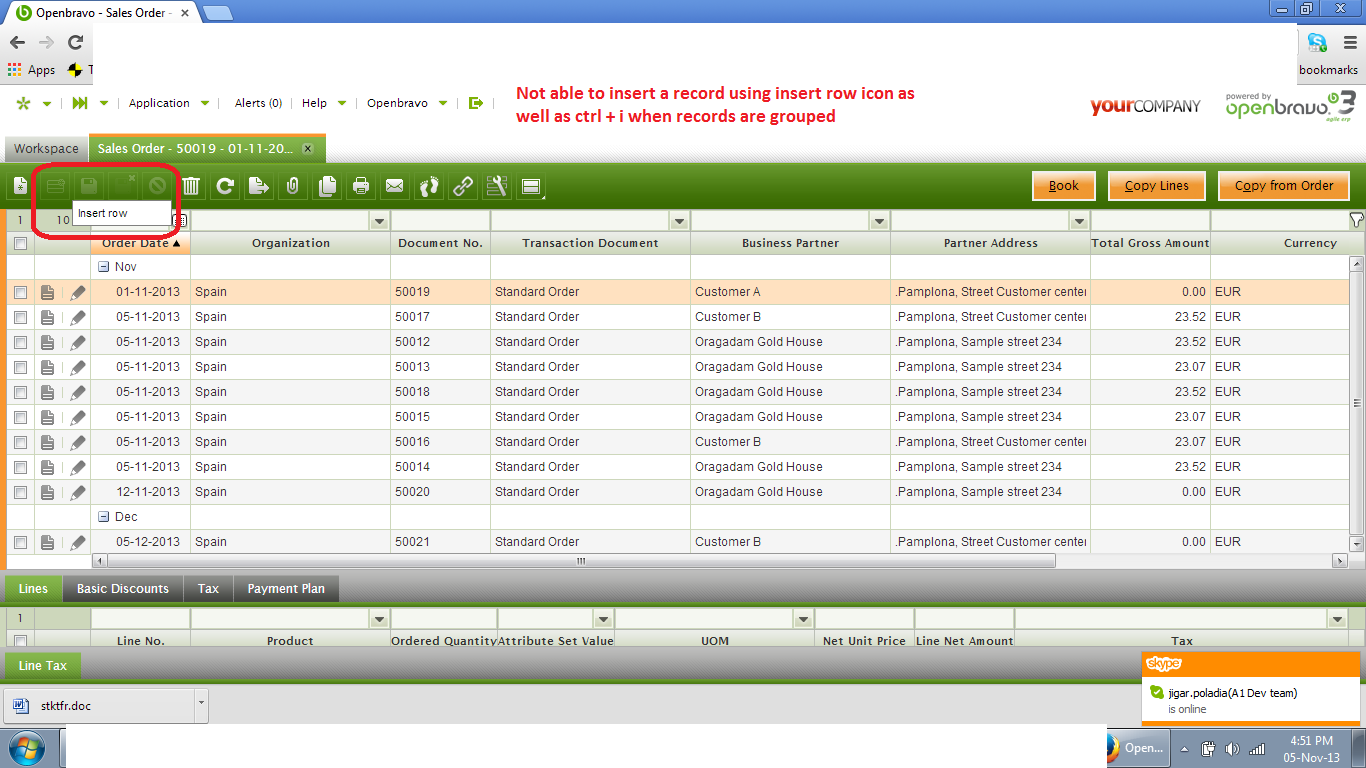This screenshot has height=768, width=1366.
Task: Collapse the Nov group
Action: [103, 267]
